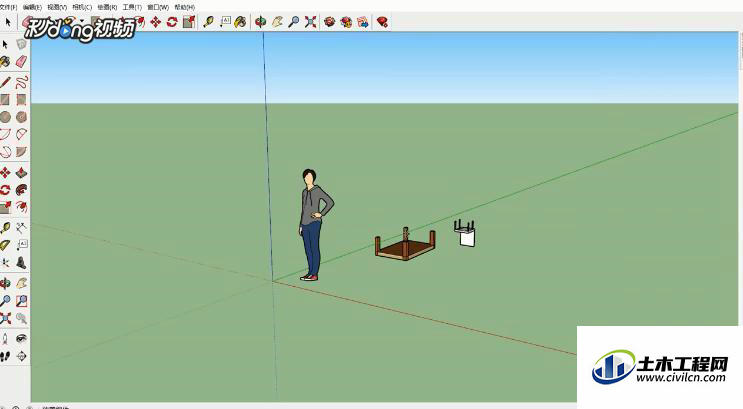This screenshot has height=409, width=743.
Task: Select the Polygon tool
Action: (x=21, y=117)
